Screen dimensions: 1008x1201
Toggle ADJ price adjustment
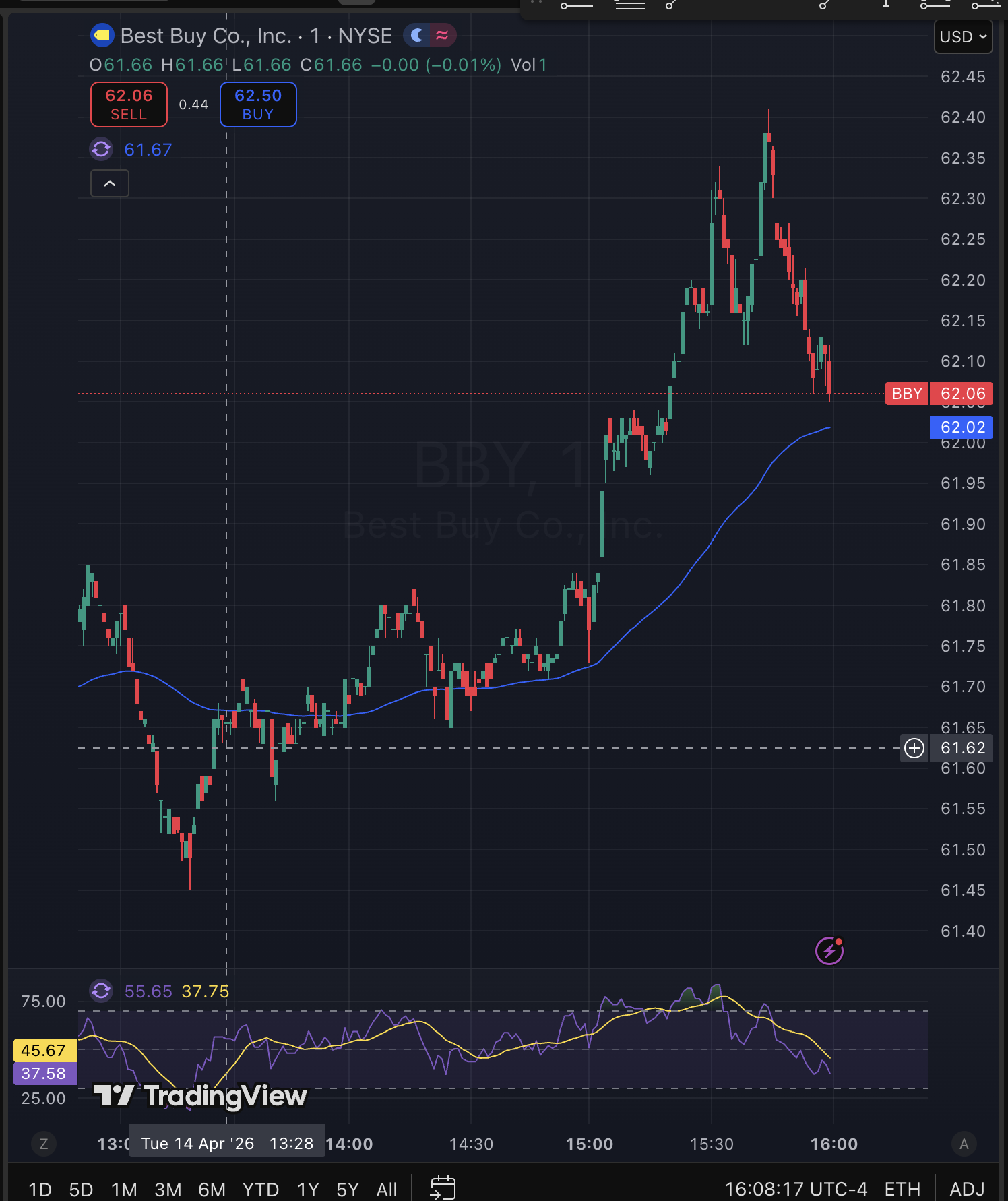(967, 1190)
